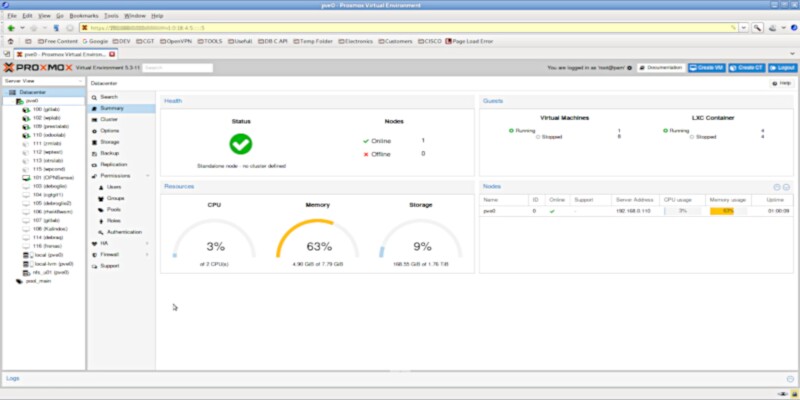Click the Create VM button
This screenshot has width=800, height=400.
pos(707,67)
